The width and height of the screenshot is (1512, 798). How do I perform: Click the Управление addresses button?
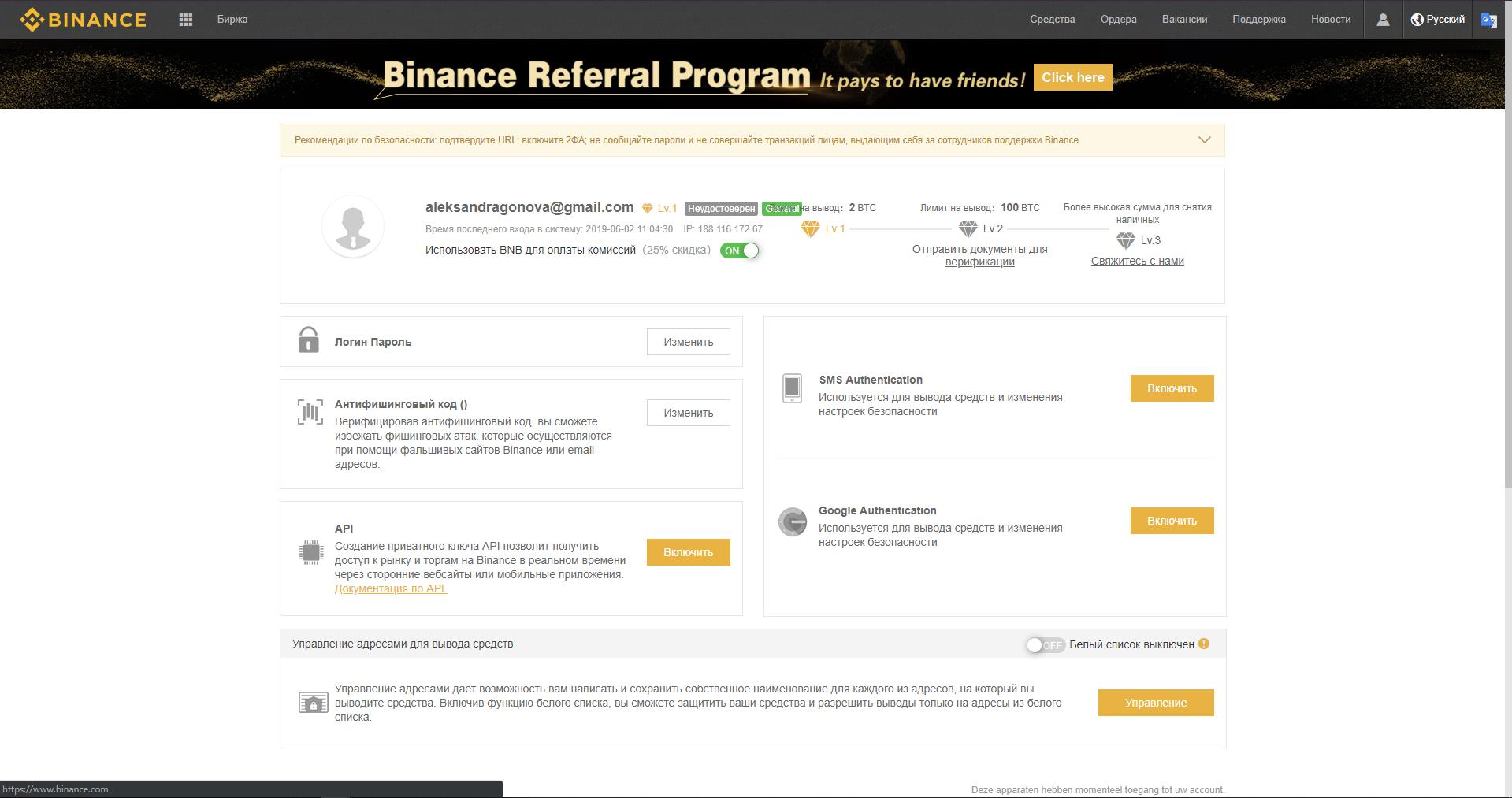1156,703
